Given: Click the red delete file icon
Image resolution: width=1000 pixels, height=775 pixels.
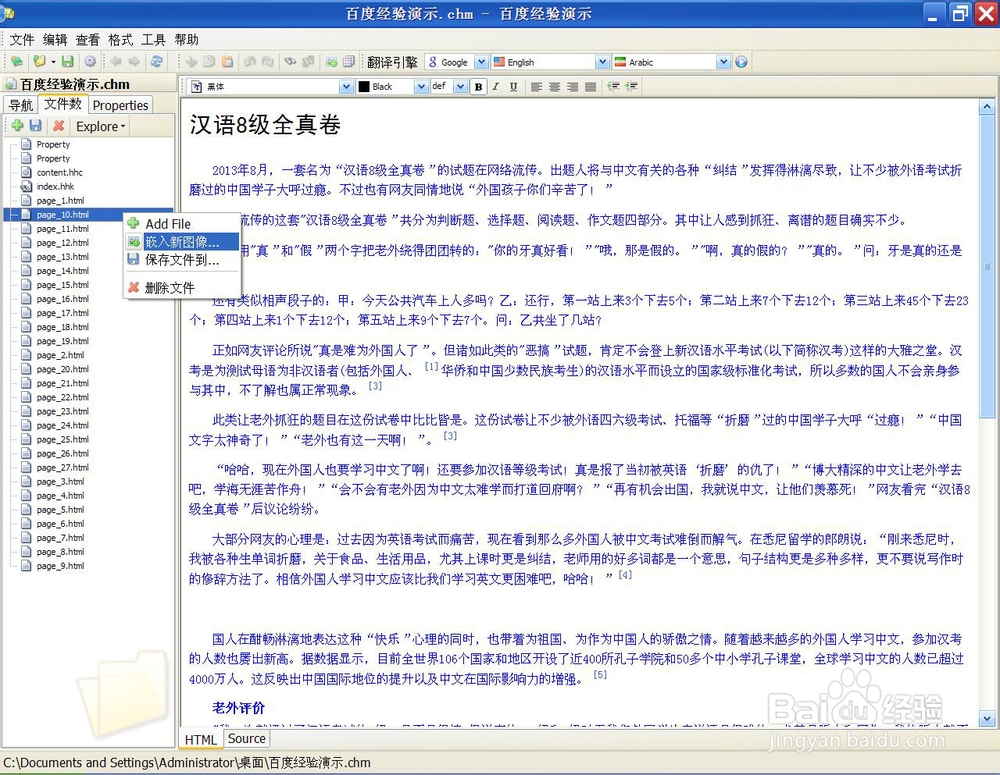Looking at the screenshot, I should point(57,126).
